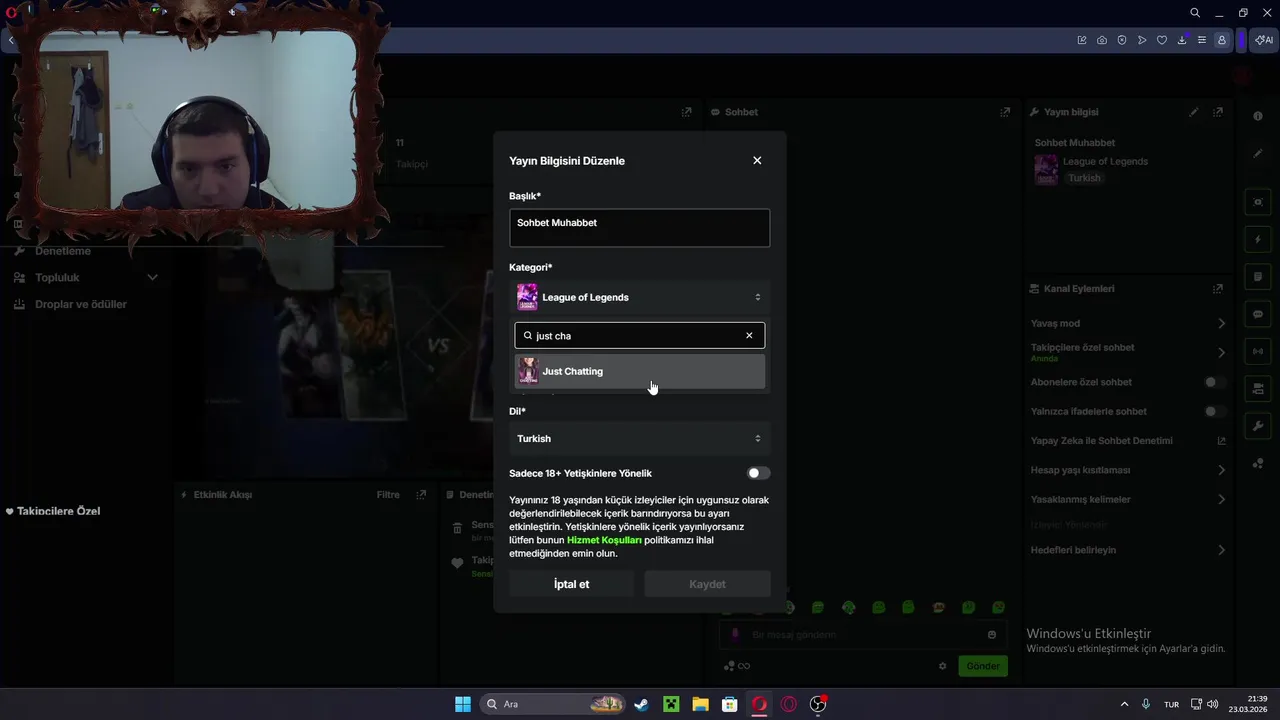Click the Filtre button in Etkinlik Akışı
Viewport: 1280px width, 720px height.
pos(388,495)
